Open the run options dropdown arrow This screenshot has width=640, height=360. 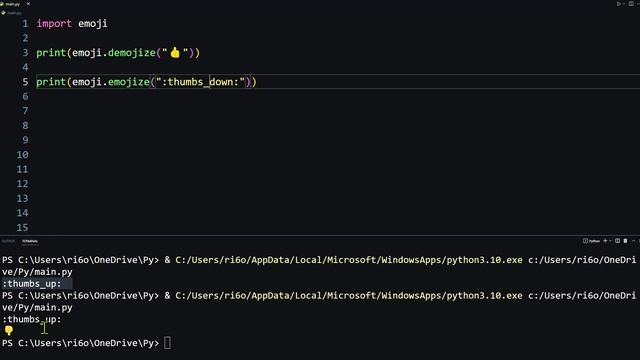click(624, 4)
